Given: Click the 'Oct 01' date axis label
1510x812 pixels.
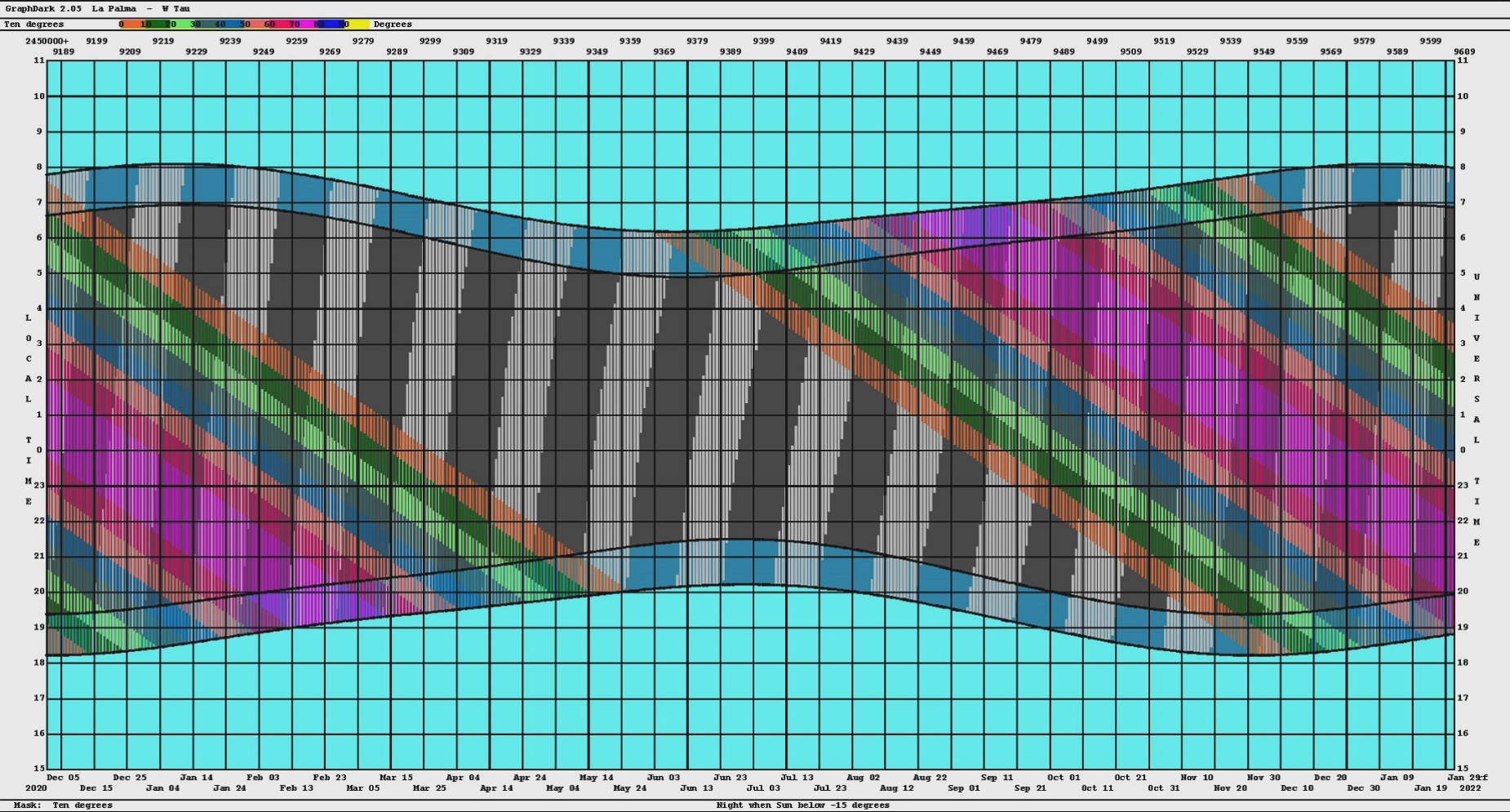Looking at the screenshot, I should tap(1064, 778).
